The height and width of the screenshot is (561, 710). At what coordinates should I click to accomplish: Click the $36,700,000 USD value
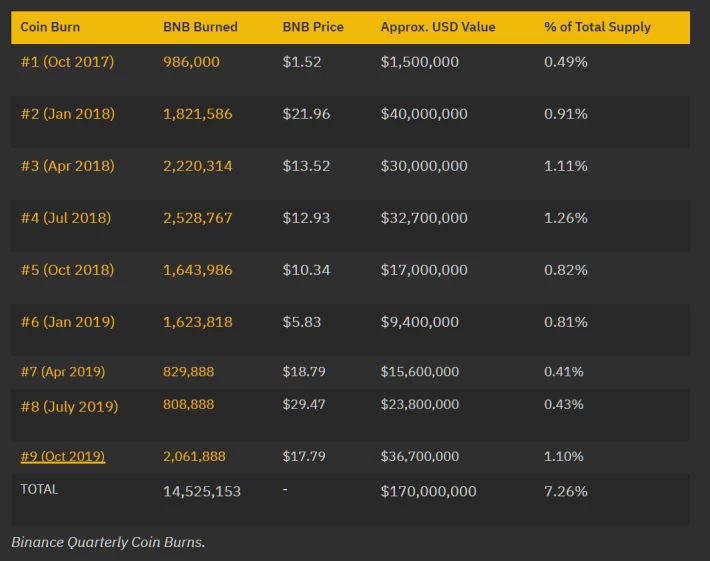pos(420,456)
